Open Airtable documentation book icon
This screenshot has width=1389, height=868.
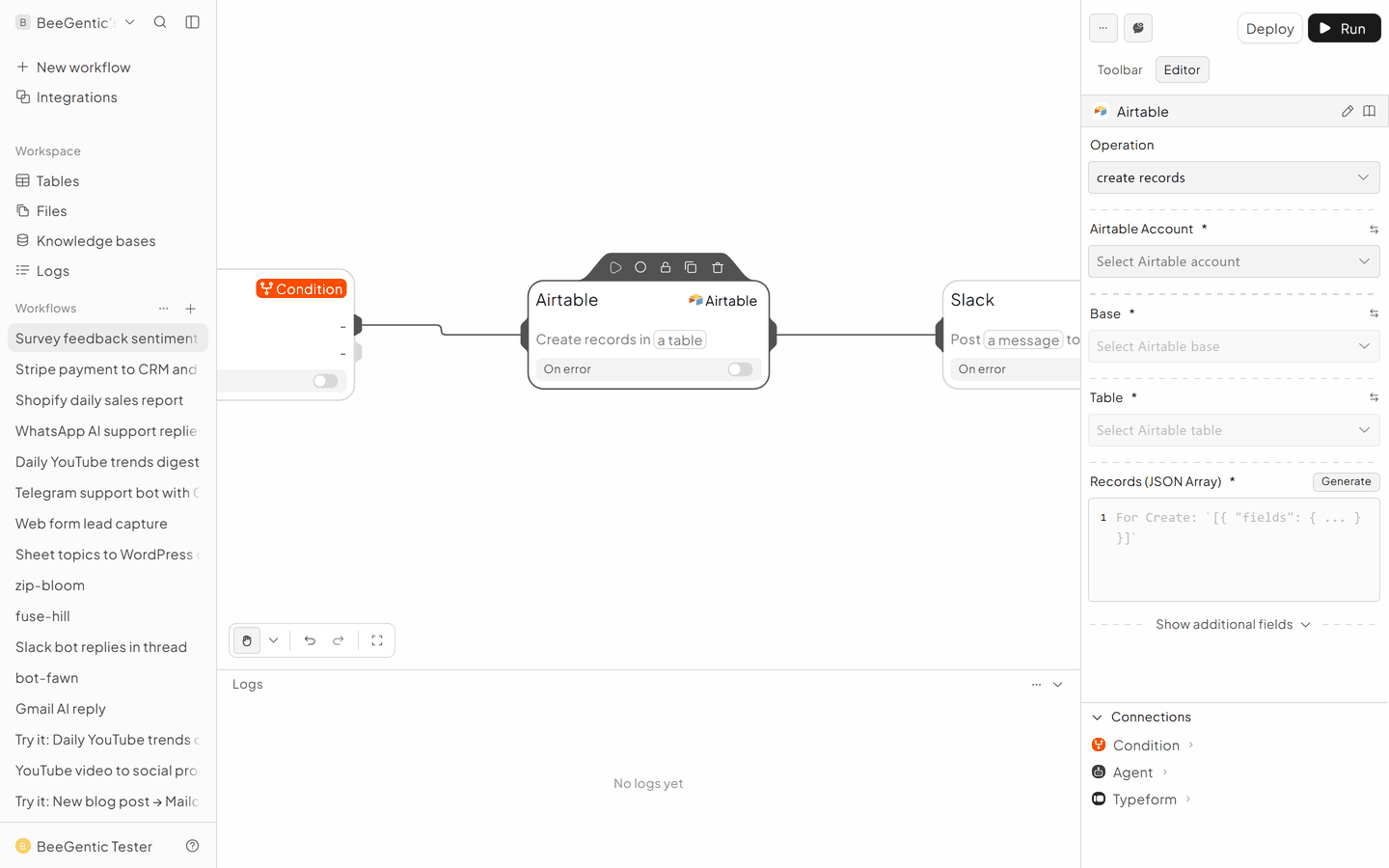click(1369, 111)
